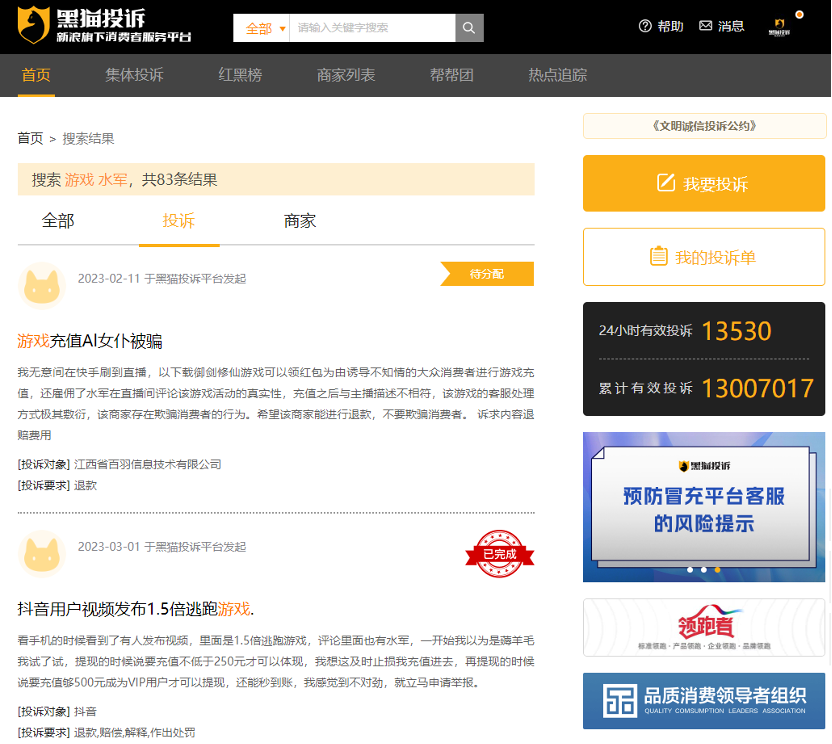This screenshot has width=832, height=744.
Task: Select the 商家 results tab
Action: click(x=300, y=221)
